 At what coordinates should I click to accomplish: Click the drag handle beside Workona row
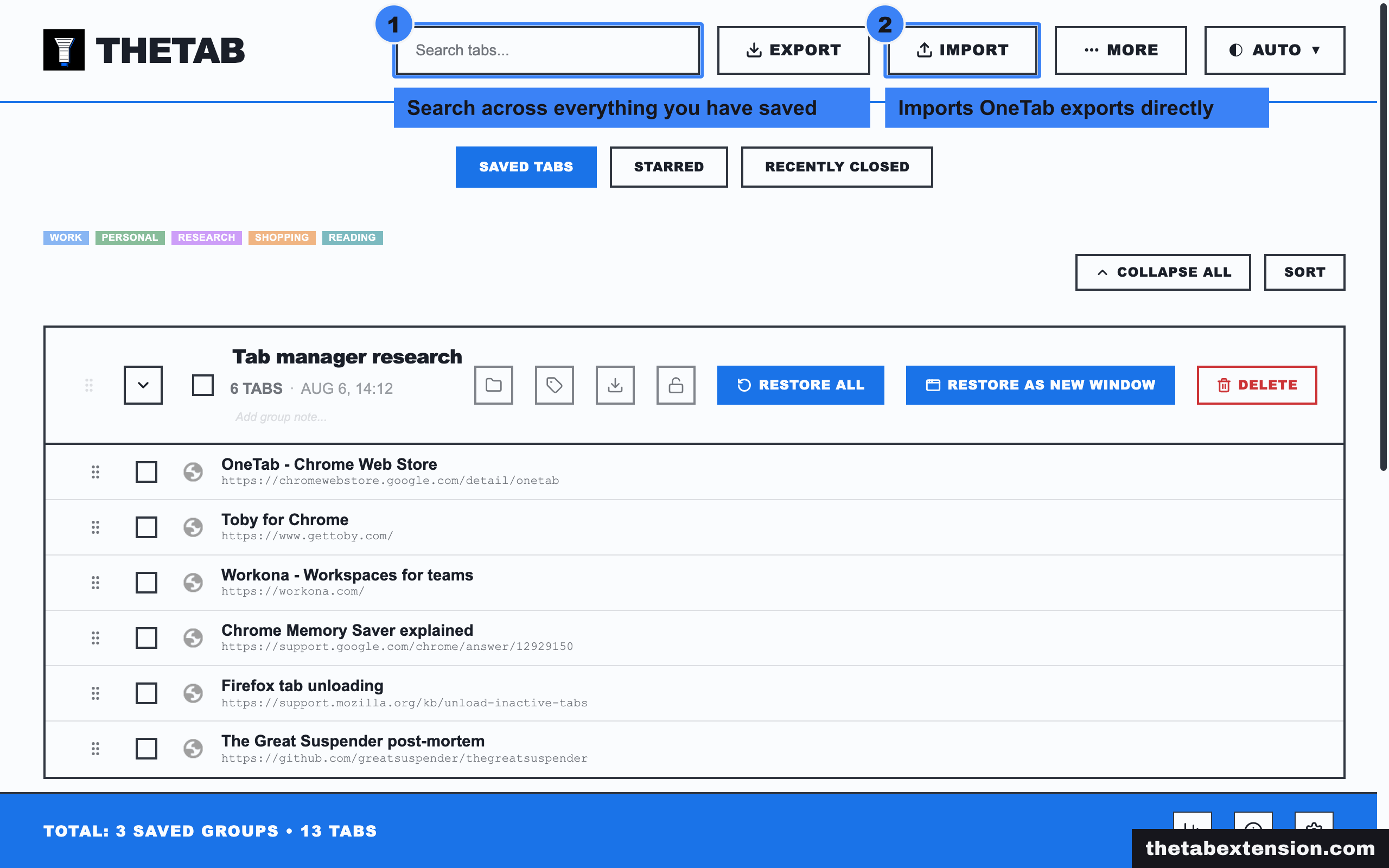coord(95,583)
